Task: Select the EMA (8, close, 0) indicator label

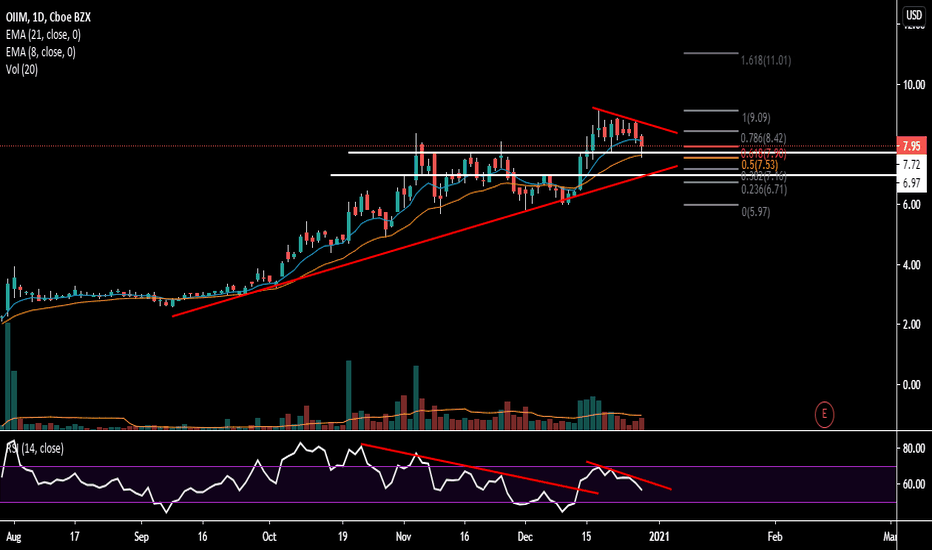Action: tap(40, 52)
